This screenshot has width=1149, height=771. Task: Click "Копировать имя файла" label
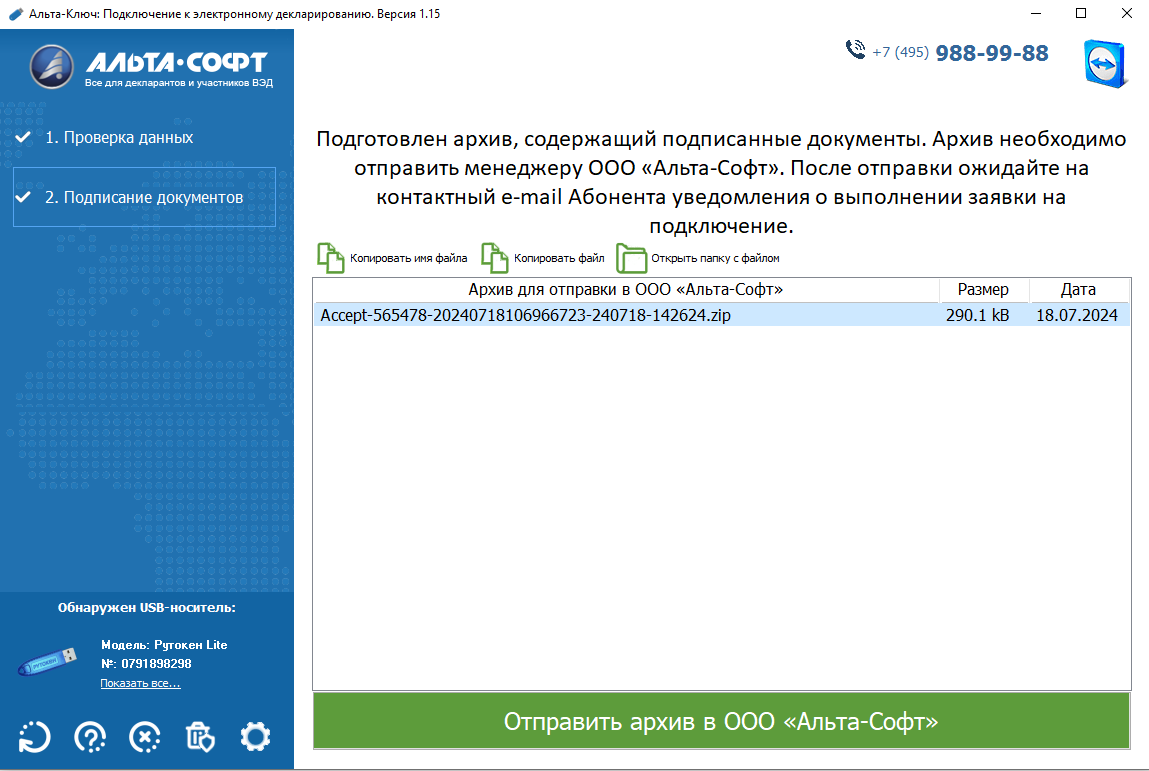[408, 258]
